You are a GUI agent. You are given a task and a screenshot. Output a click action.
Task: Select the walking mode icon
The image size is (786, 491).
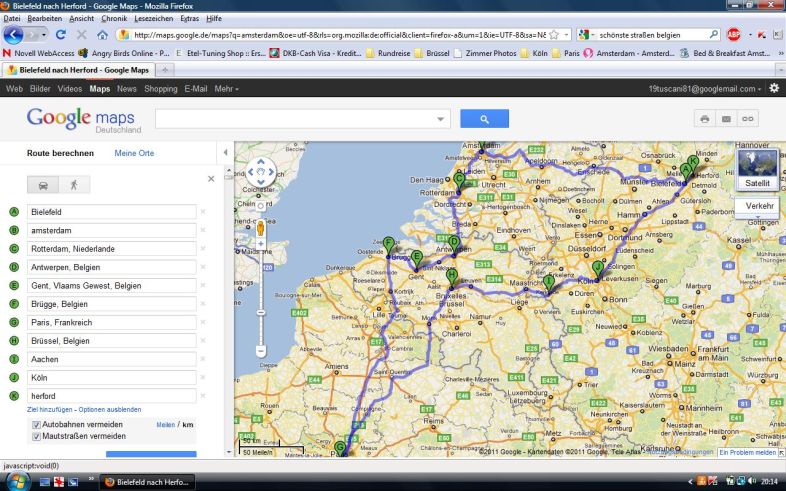[x=73, y=185]
